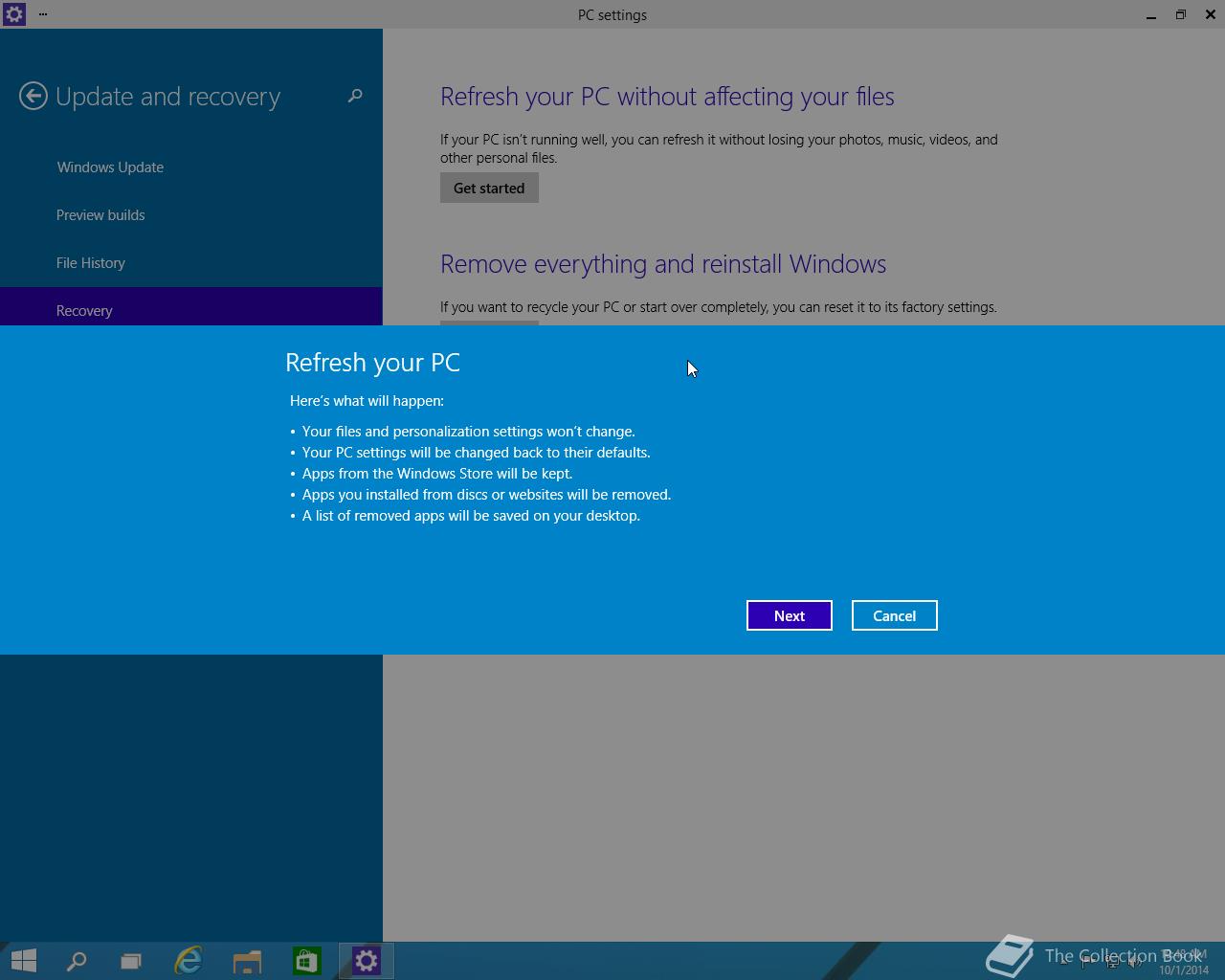Restore down the PC settings window
Screen dimensions: 1225x980
coord(1181,14)
